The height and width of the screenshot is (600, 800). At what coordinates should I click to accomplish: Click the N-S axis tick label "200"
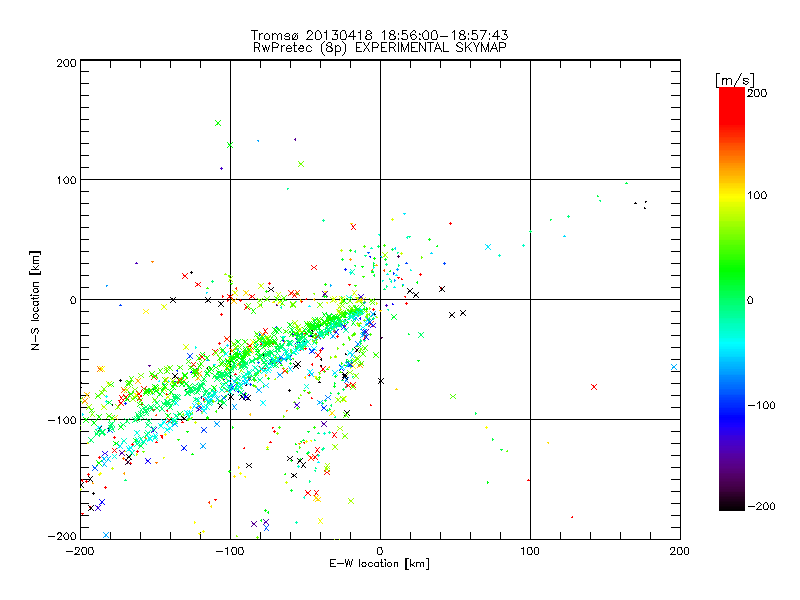[66, 63]
